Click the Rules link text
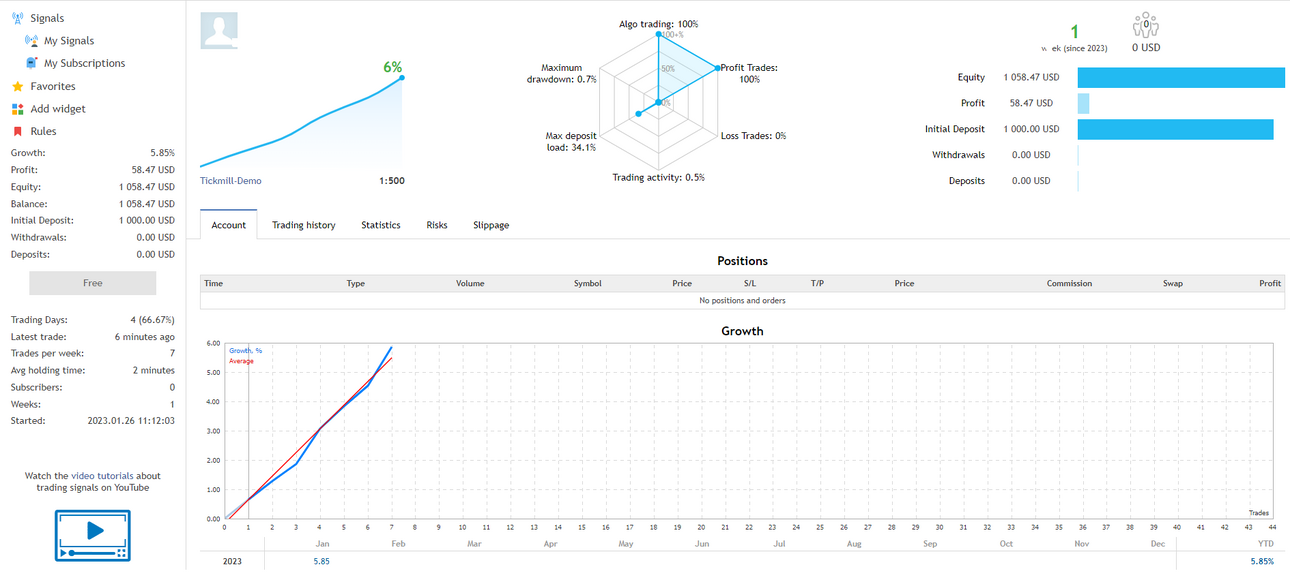The width and height of the screenshot is (1290, 582). click(x=43, y=131)
